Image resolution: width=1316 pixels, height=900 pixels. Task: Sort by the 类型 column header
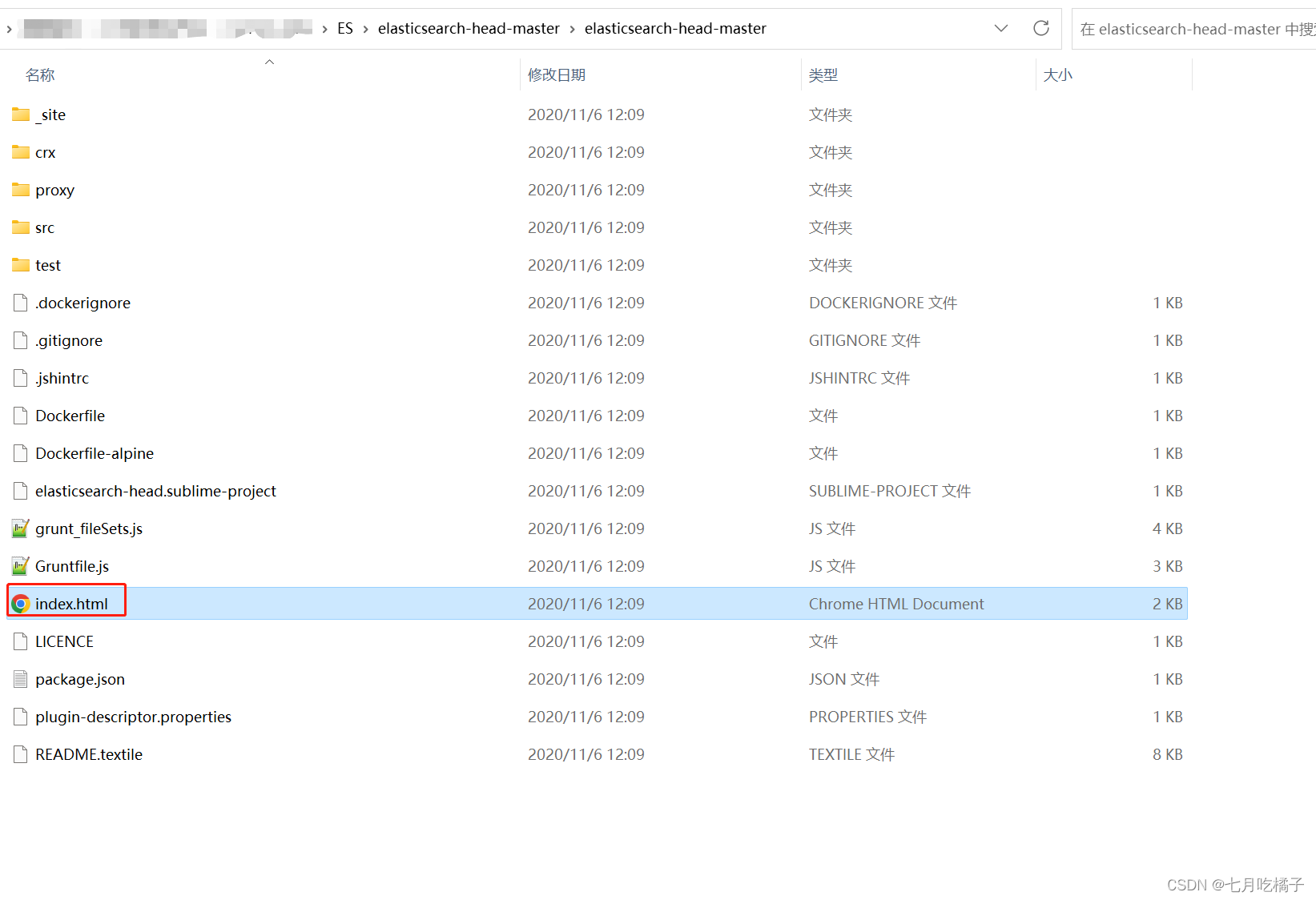tap(823, 74)
